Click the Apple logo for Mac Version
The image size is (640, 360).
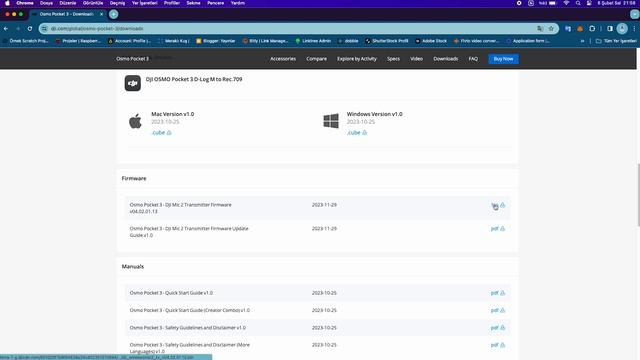coord(135,121)
